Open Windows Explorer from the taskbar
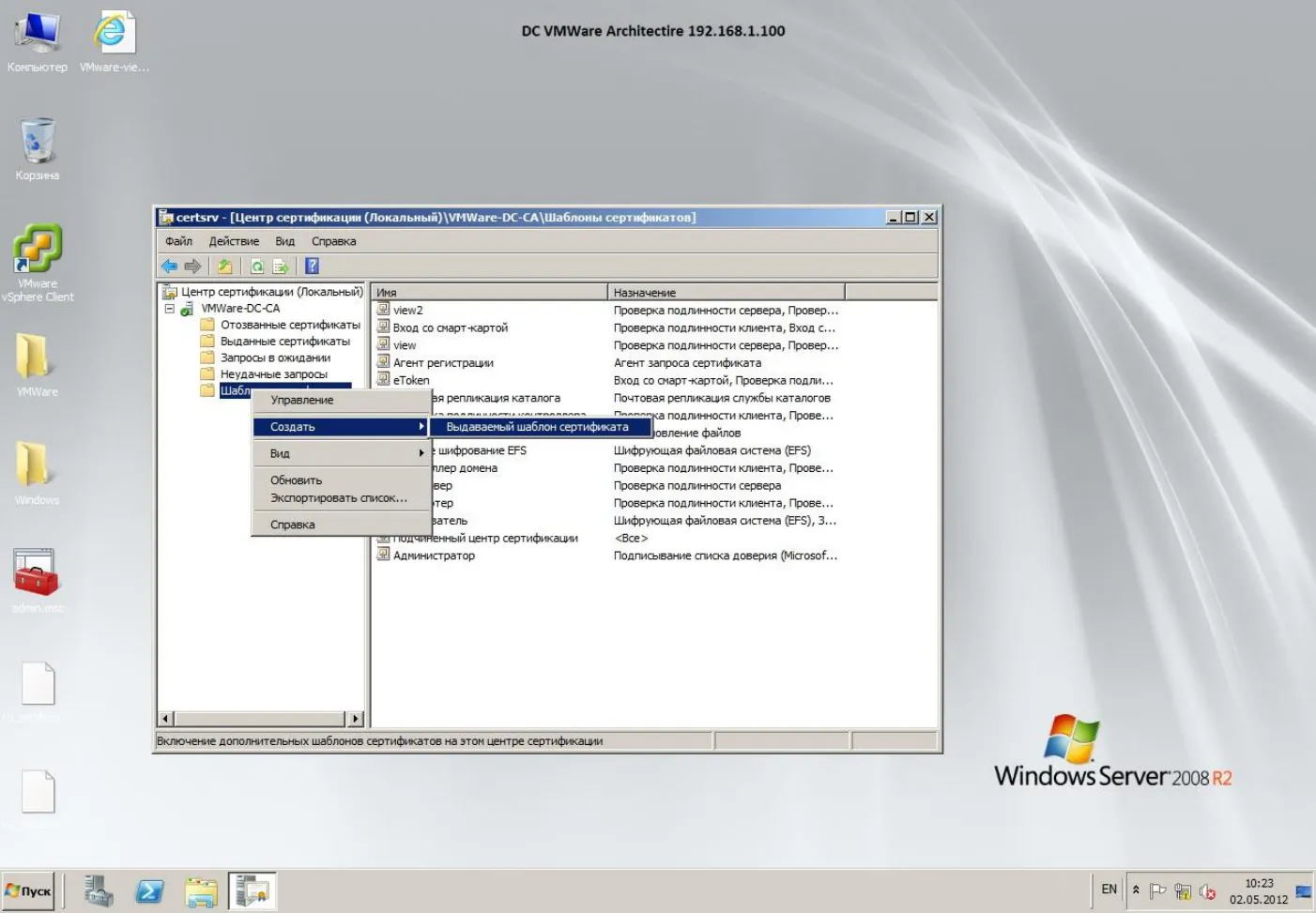1316x913 pixels. (x=202, y=890)
